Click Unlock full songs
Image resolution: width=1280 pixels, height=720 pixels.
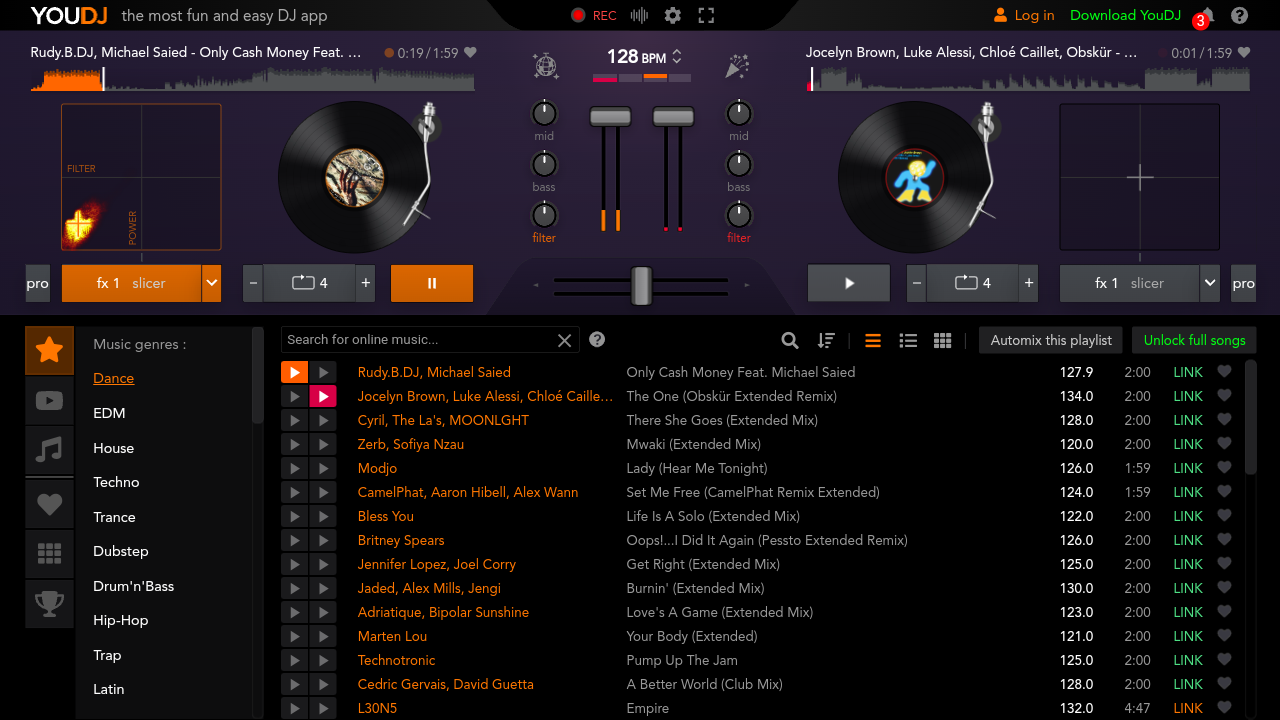click(x=1193, y=339)
